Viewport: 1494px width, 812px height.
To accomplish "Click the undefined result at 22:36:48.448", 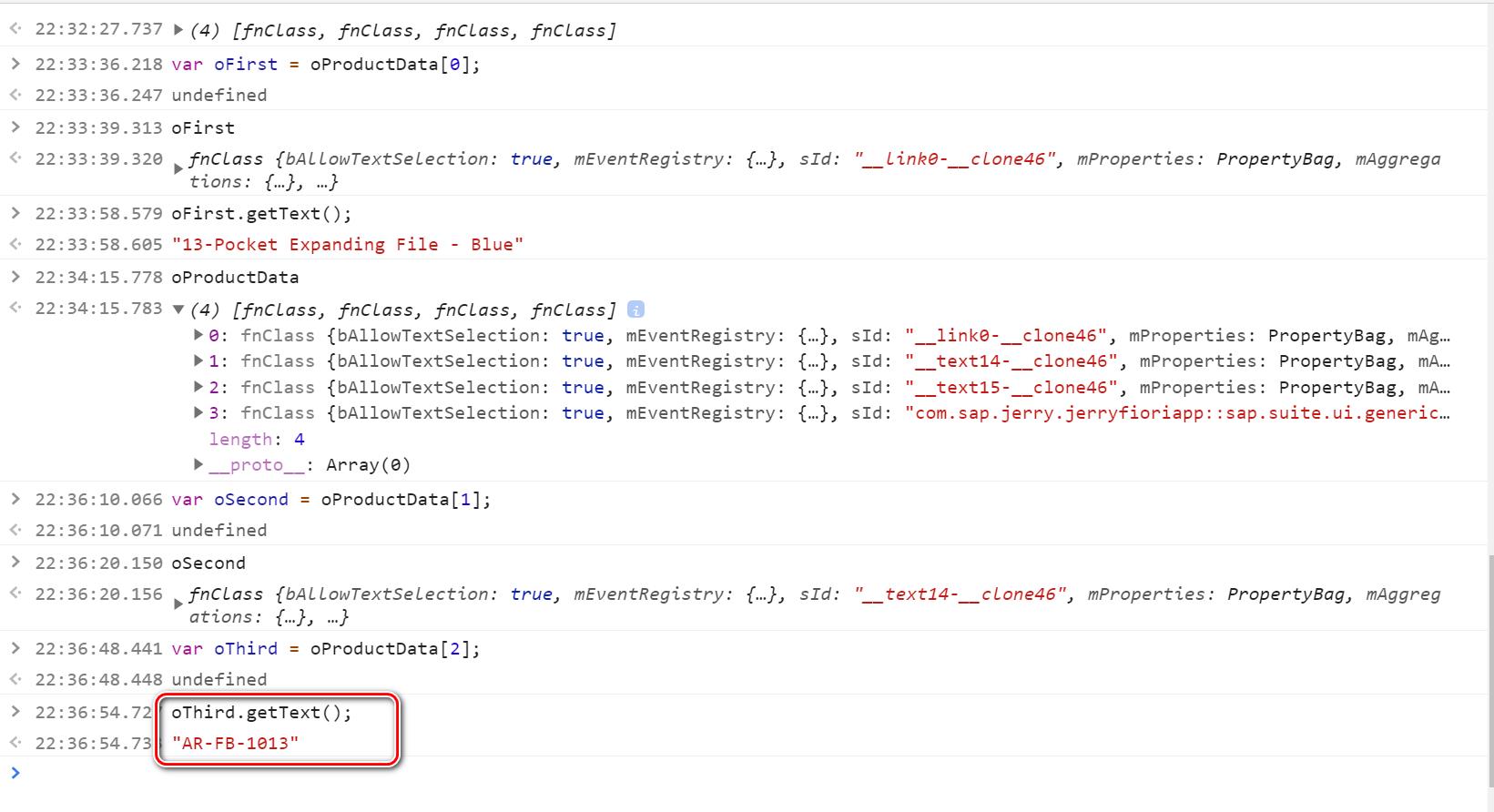I will pyautogui.click(x=219, y=679).
